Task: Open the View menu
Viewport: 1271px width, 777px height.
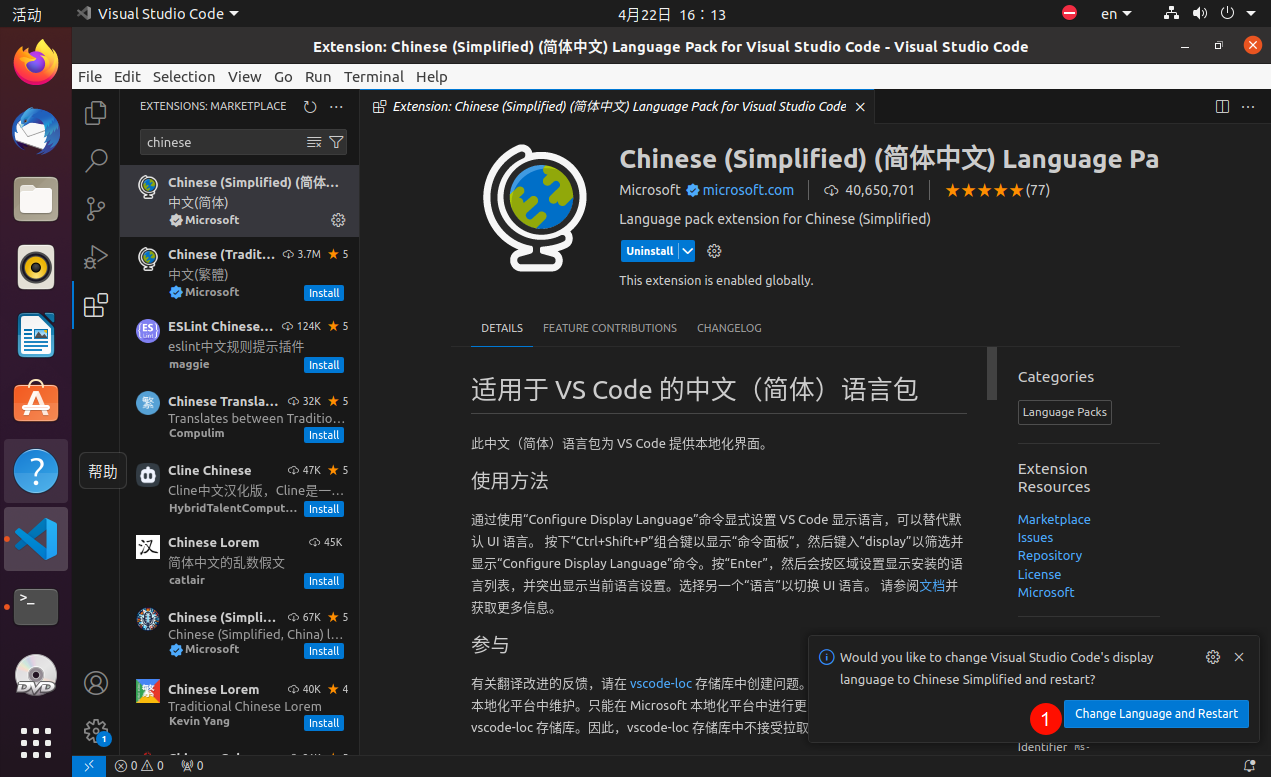Action: click(x=244, y=77)
